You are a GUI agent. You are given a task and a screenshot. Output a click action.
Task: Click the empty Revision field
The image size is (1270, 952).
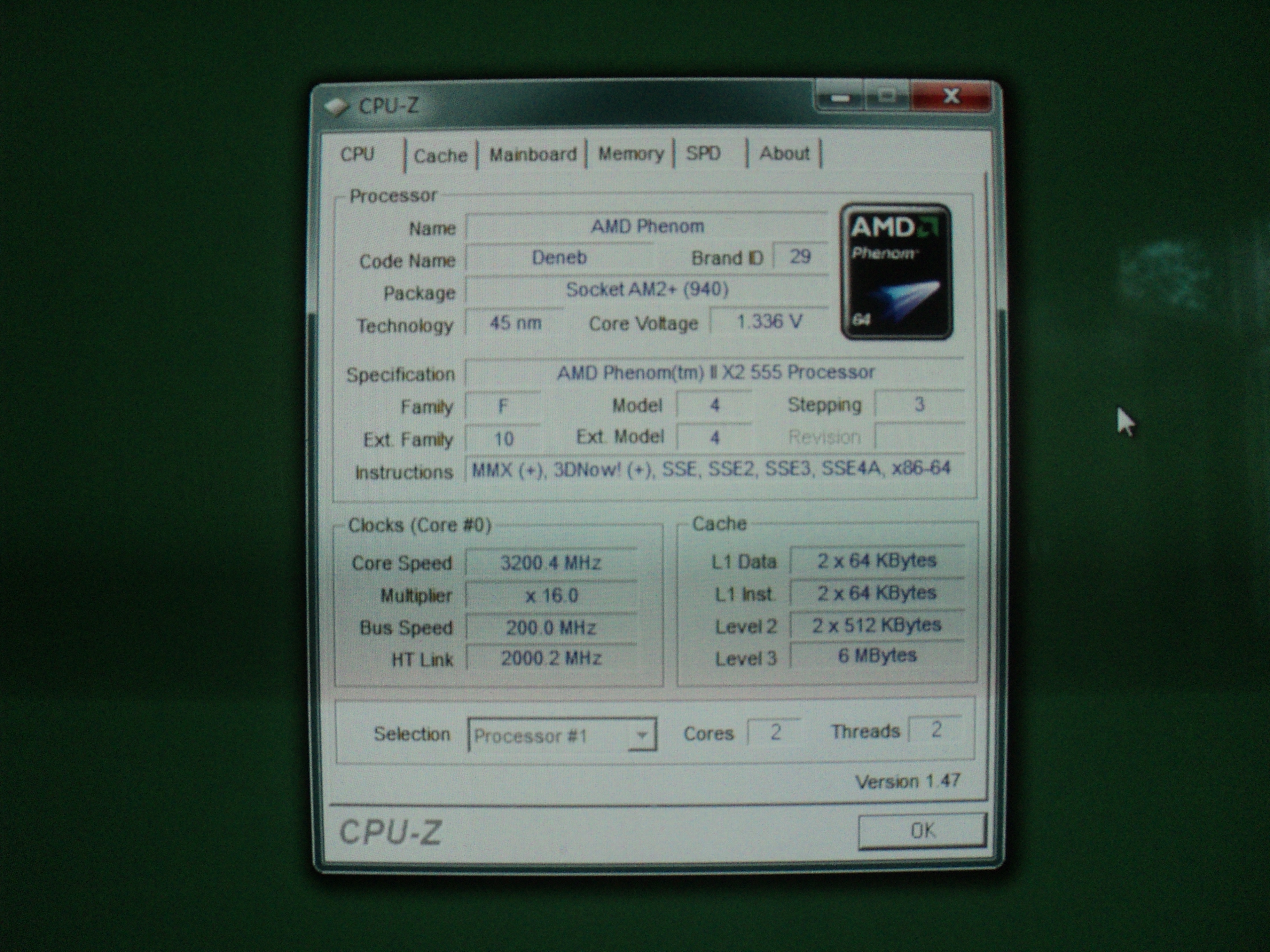click(919, 437)
